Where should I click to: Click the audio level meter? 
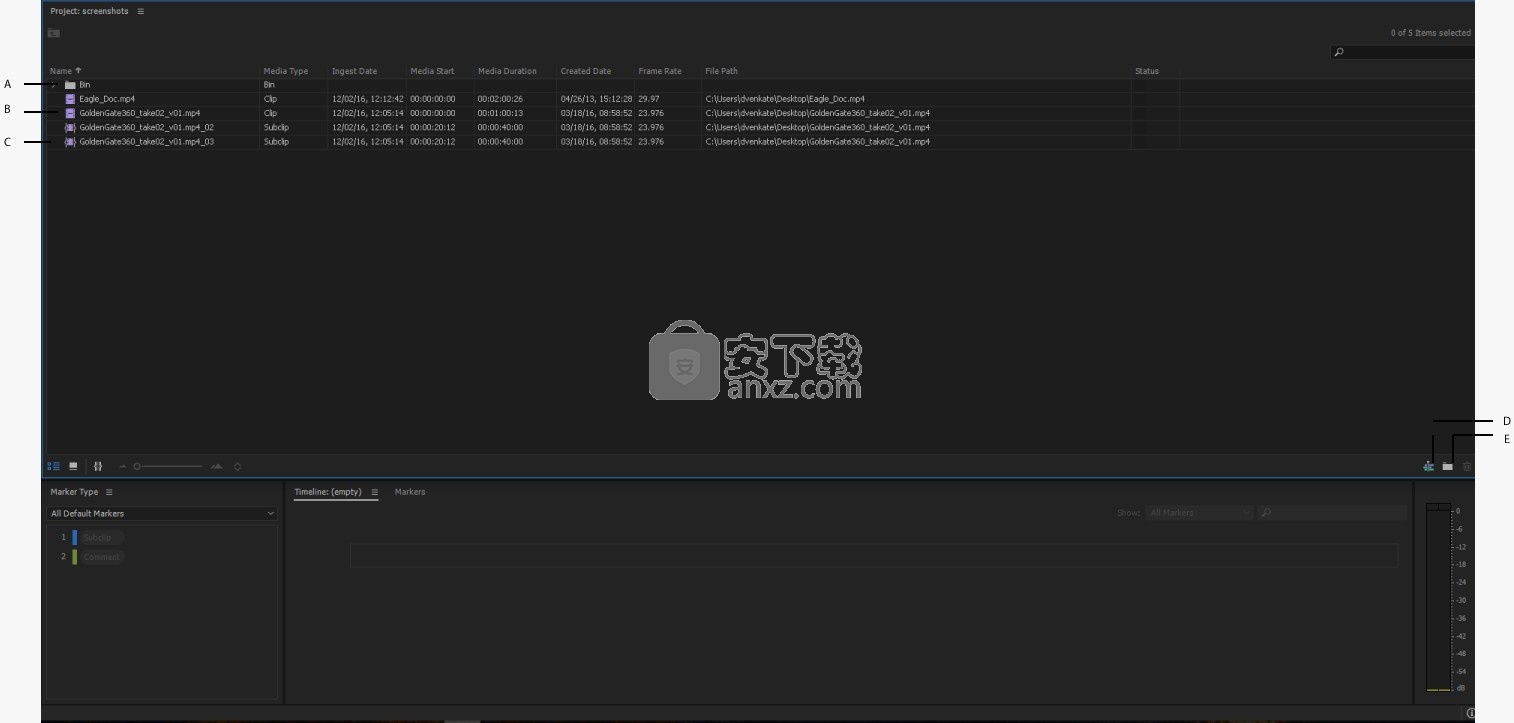click(x=1438, y=597)
